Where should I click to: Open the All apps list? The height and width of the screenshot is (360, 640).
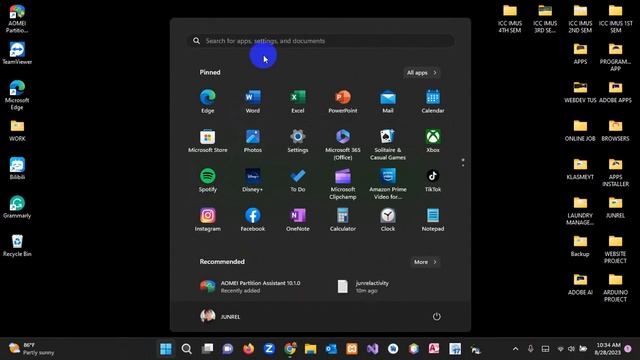click(x=422, y=73)
